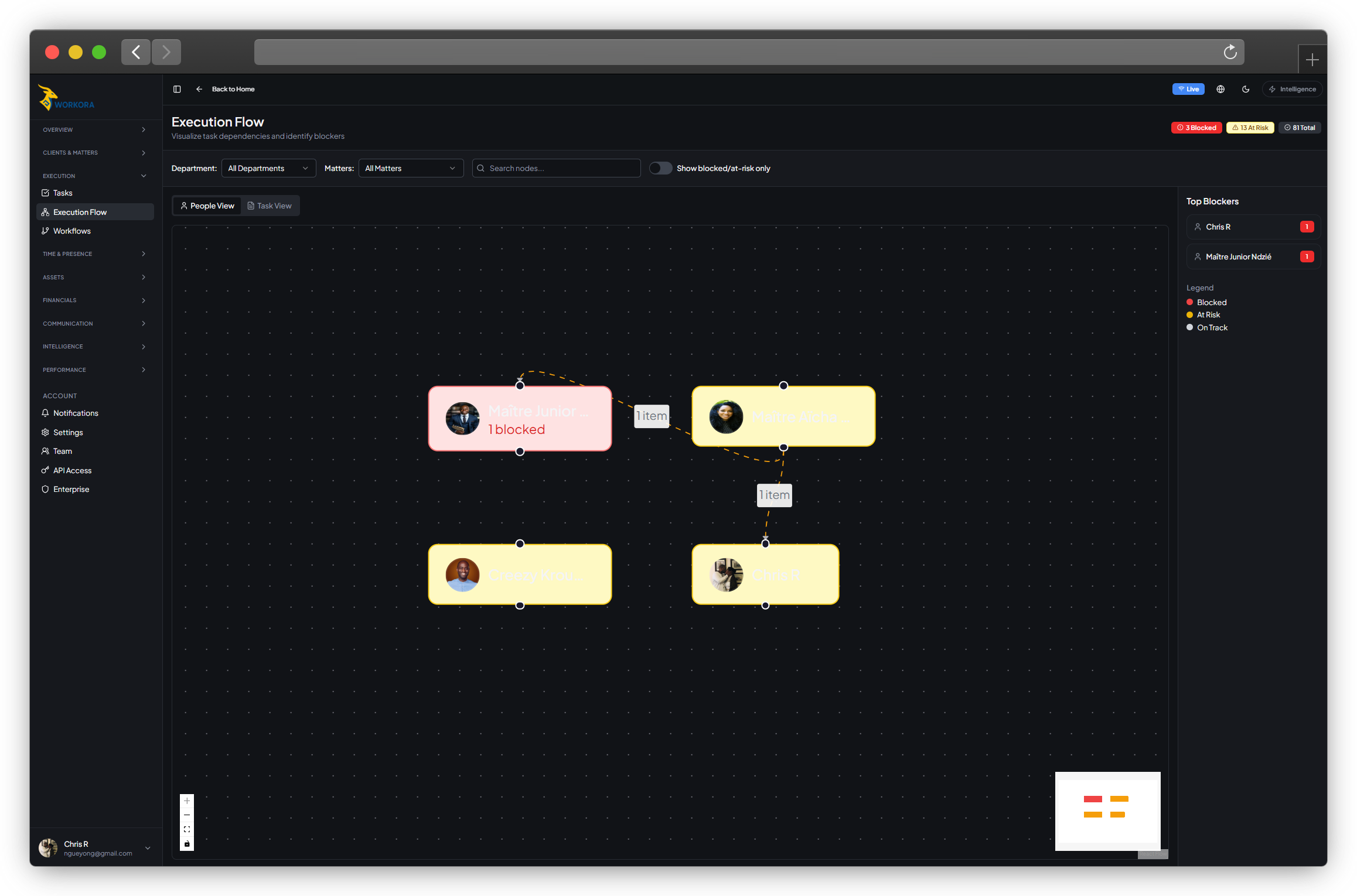Enable Show blocked/at-risk only
Image resolution: width=1357 pixels, height=896 pixels.
click(x=660, y=168)
